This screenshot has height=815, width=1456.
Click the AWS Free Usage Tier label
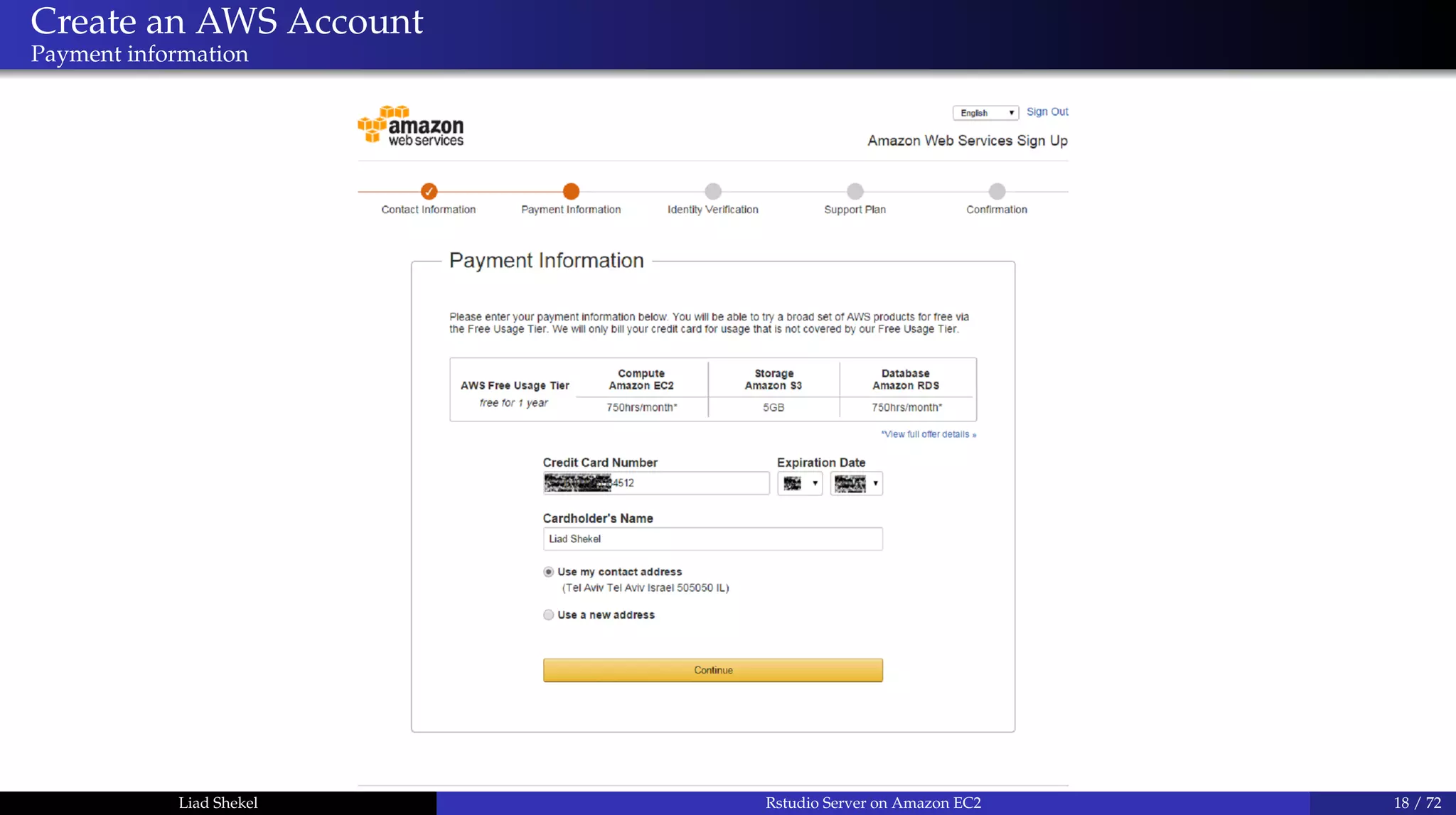coord(515,386)
